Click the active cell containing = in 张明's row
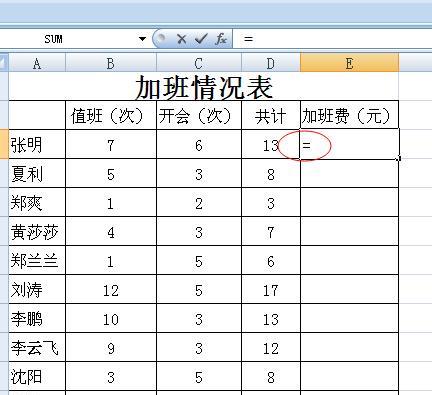This screenshot has height=395, width=432. pyautogui.click(x=349, y=144)
